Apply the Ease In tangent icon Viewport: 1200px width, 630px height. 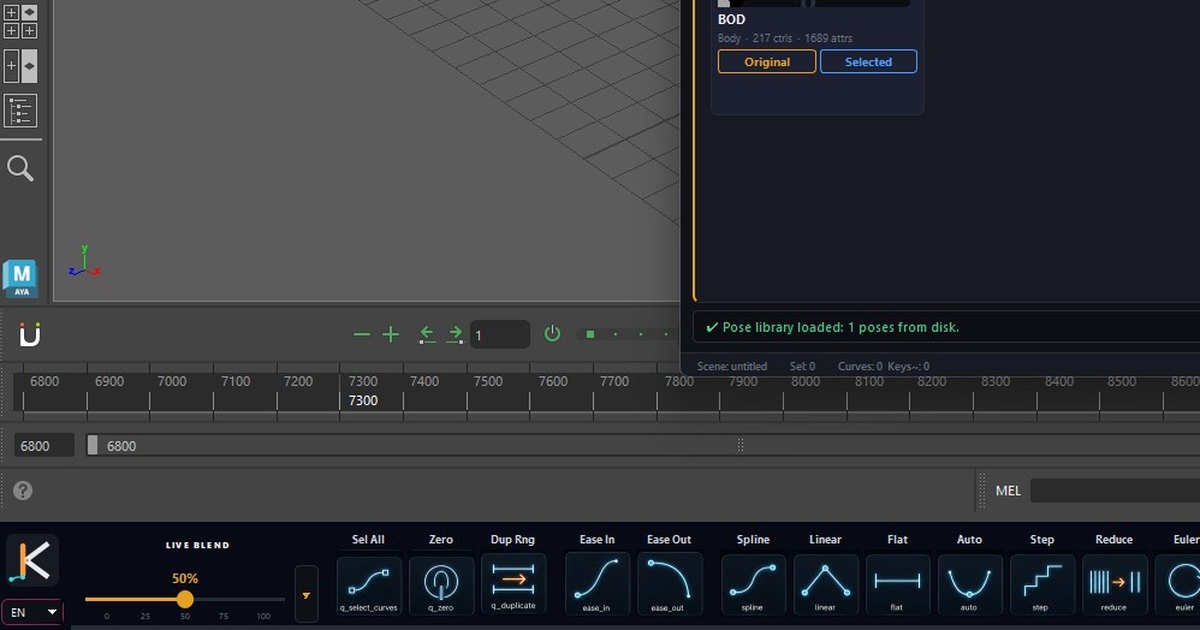click(597, 584)
